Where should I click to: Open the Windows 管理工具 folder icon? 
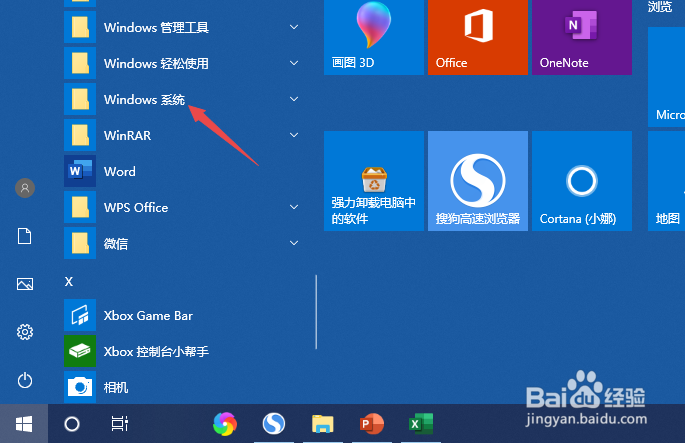tap(80, 28)
